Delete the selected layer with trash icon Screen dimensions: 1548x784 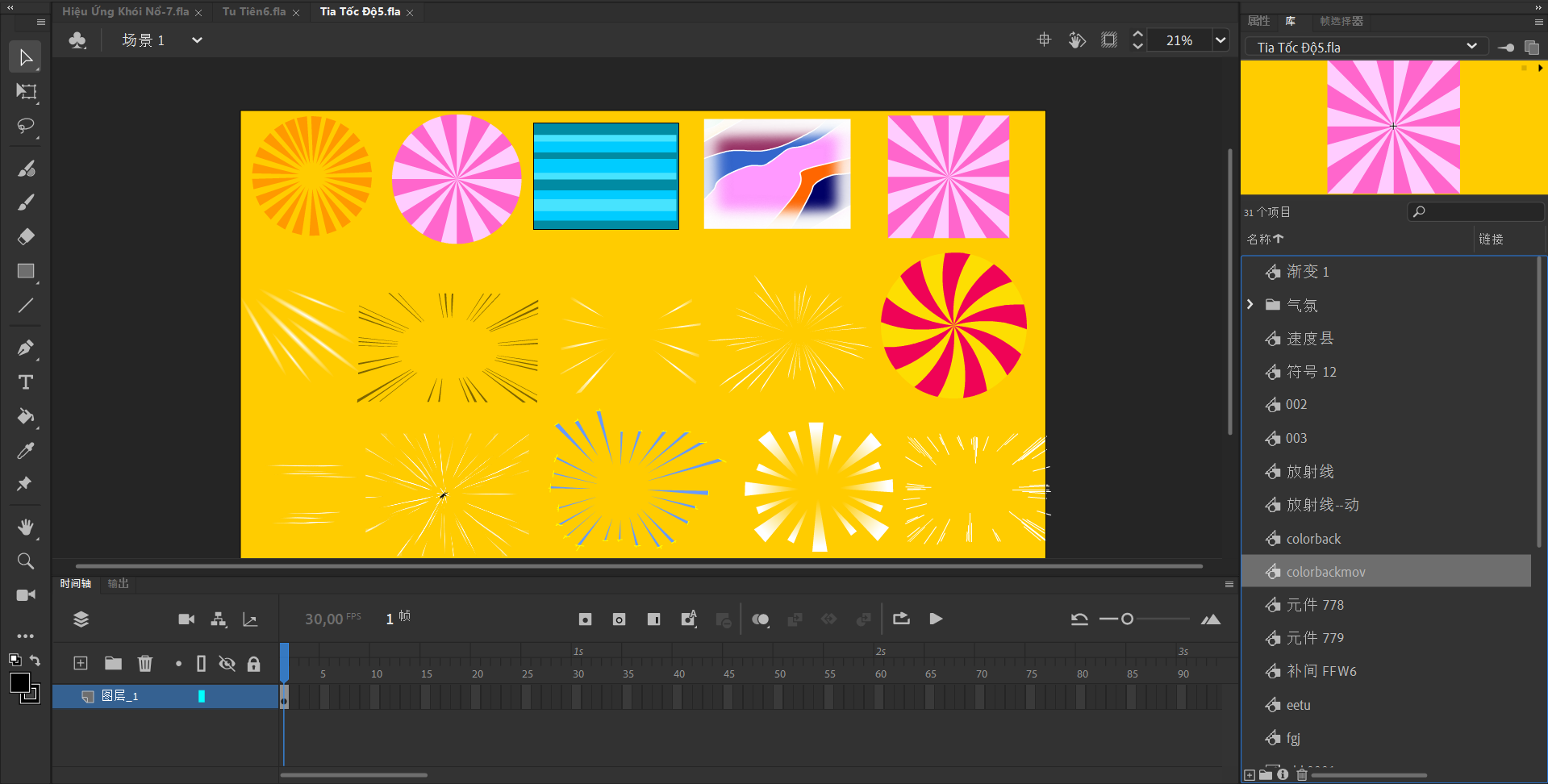coord(145,664)
